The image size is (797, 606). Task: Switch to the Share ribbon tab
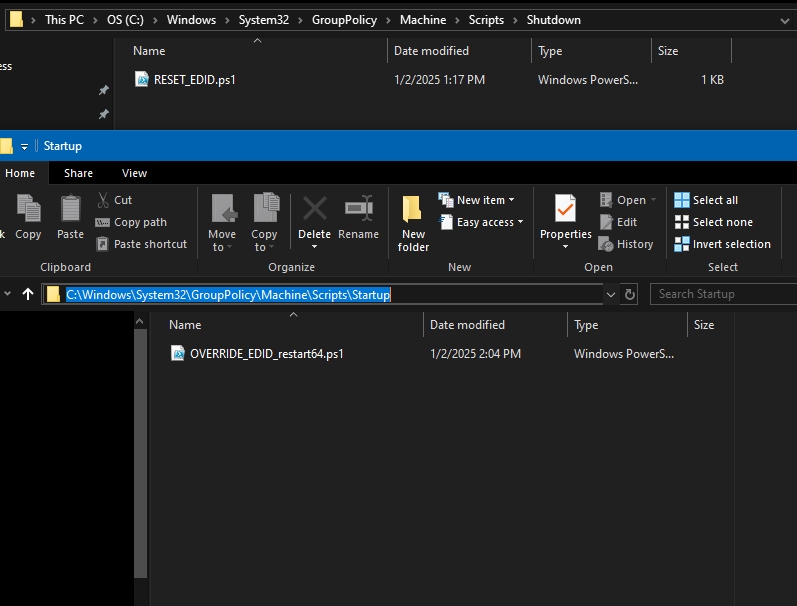pyautogui.click(x=78, y=173)
